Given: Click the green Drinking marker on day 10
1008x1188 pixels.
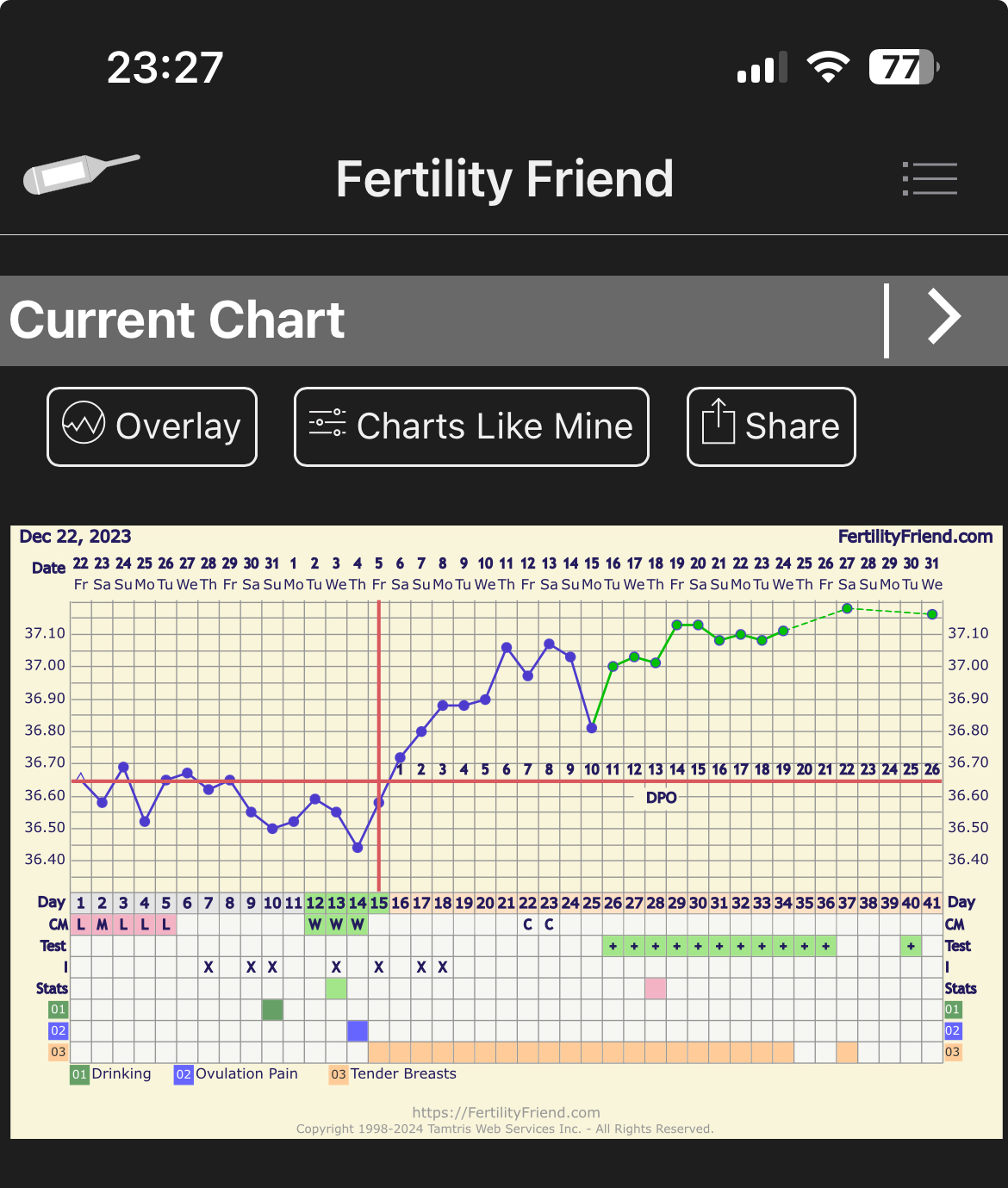Looking at the screenshot, I should click(x=272, y=1009).
